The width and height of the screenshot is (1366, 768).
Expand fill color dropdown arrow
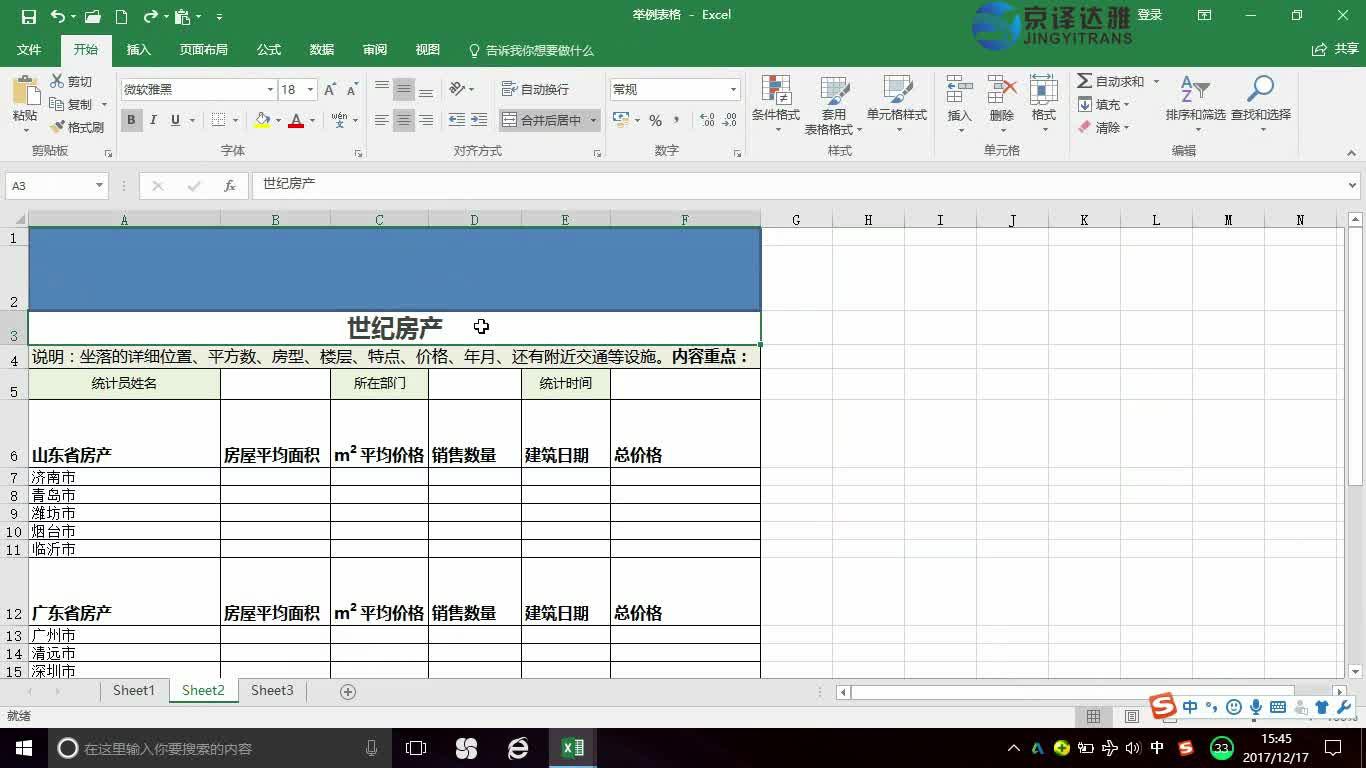tap(278, 120)
